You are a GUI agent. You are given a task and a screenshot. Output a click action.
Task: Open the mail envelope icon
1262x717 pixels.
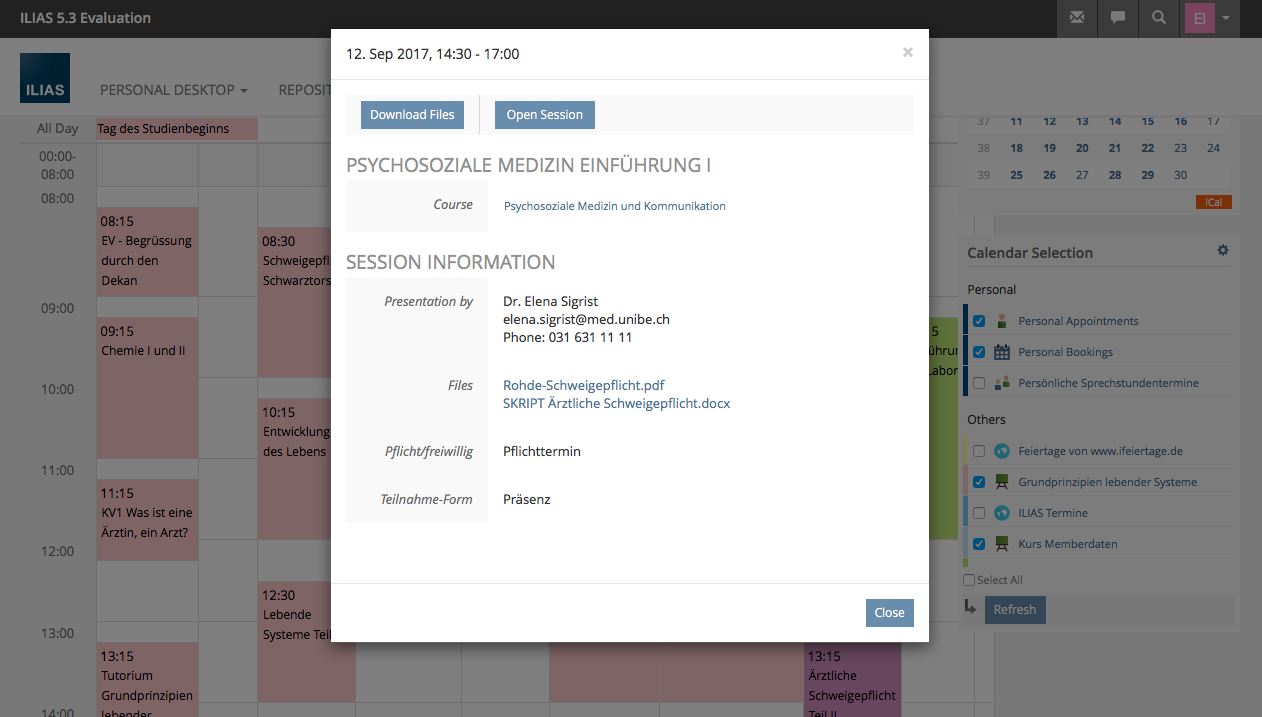[1077, 17]
